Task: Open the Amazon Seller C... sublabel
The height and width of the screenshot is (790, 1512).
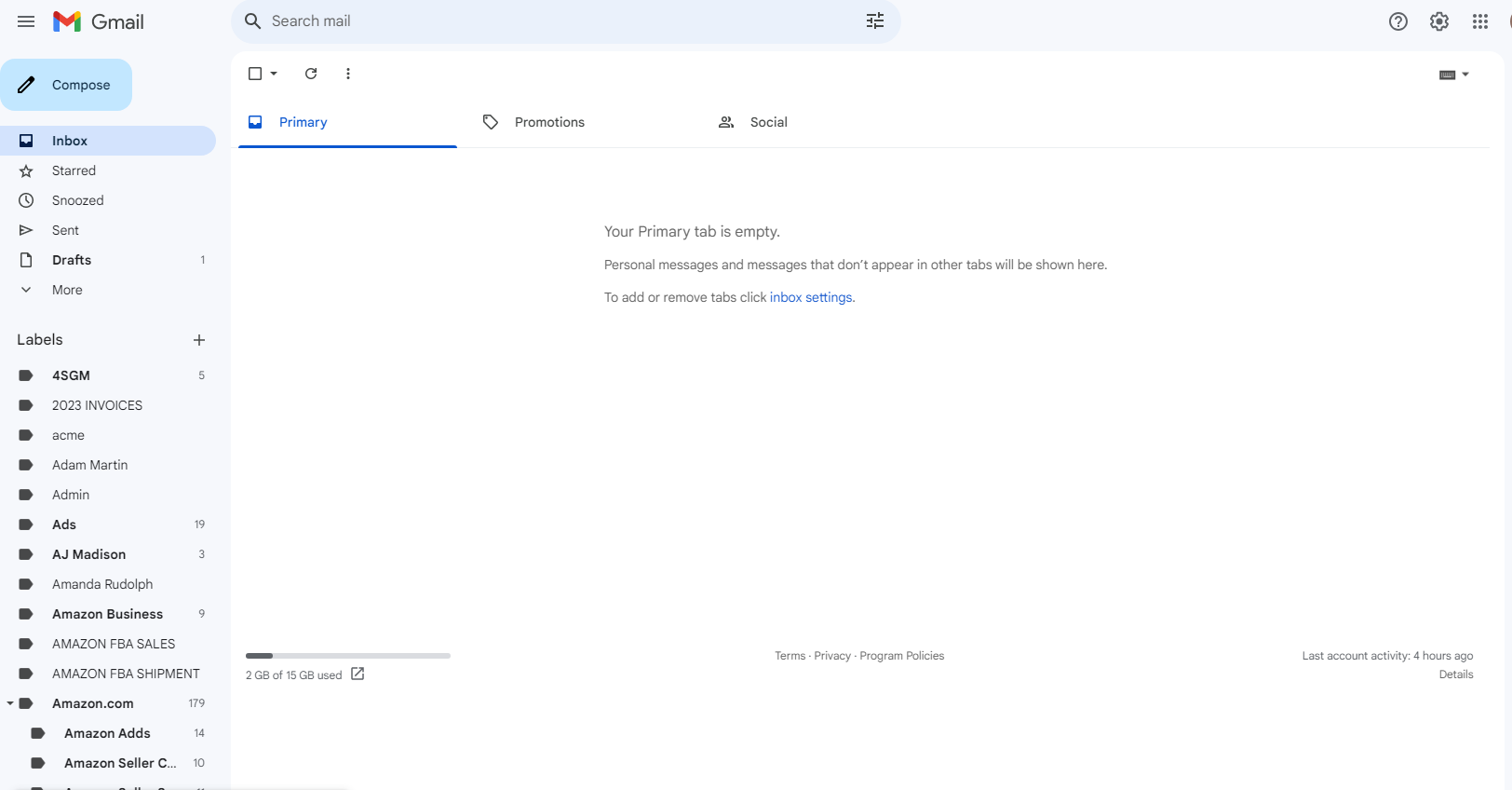Action: coord(108,763)
